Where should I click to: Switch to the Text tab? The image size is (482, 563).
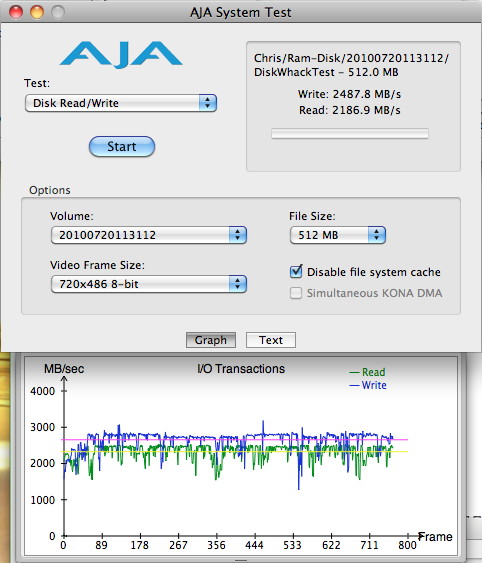(271, 340)
